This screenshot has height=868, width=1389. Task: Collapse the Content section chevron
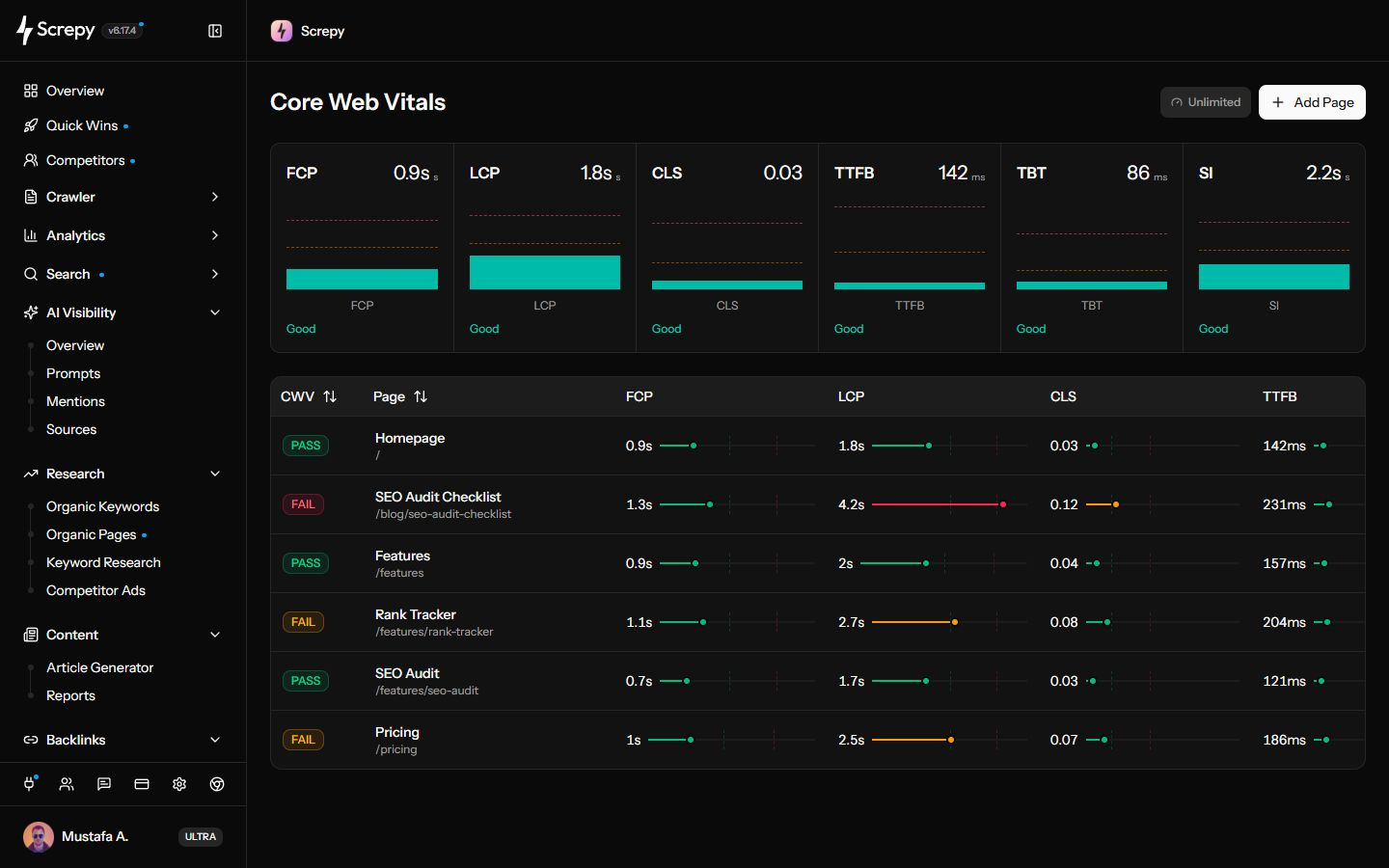click(x=215, y=635)
